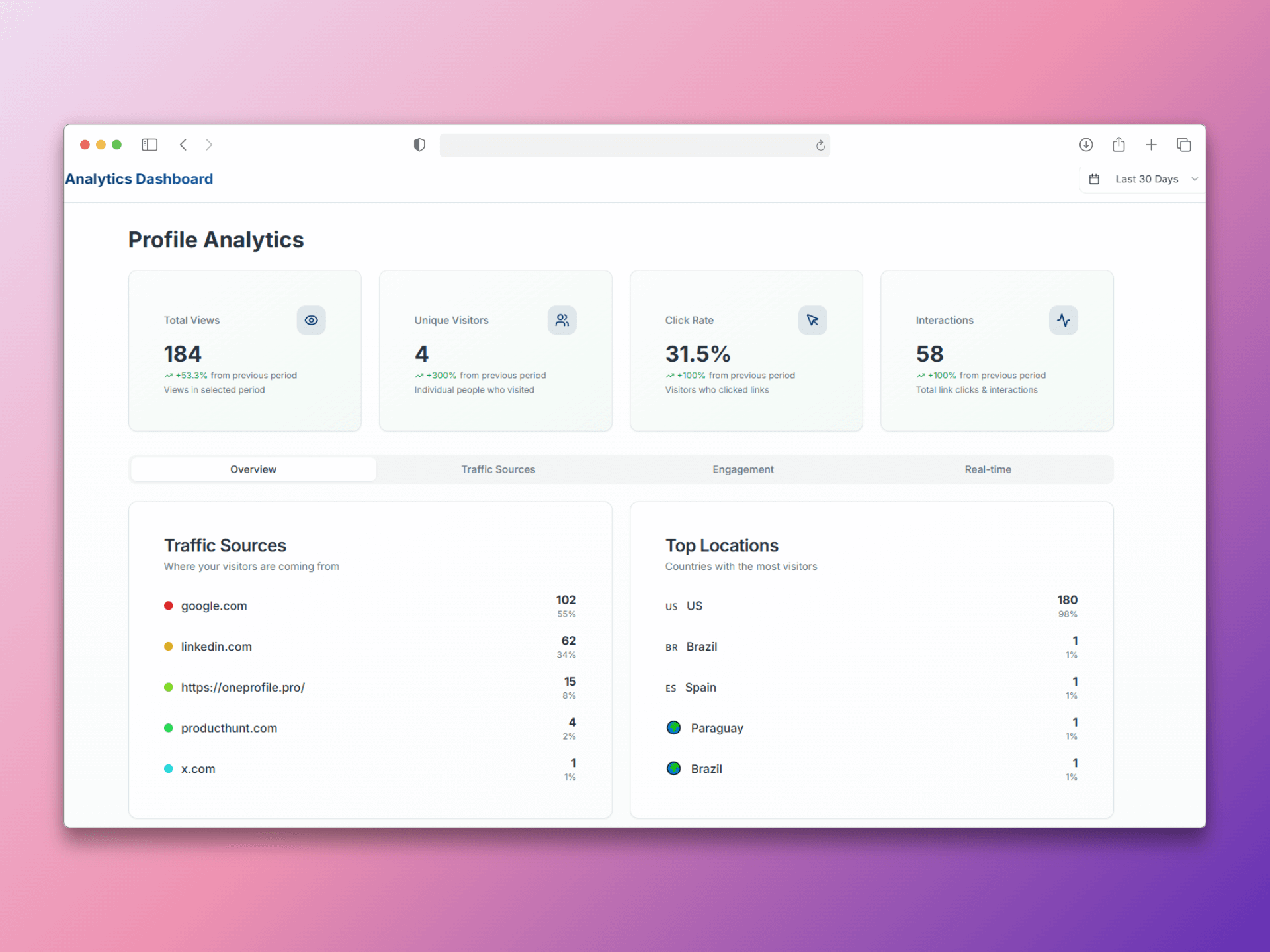Click the pulse icon on Interactions card

point(1064,320)
